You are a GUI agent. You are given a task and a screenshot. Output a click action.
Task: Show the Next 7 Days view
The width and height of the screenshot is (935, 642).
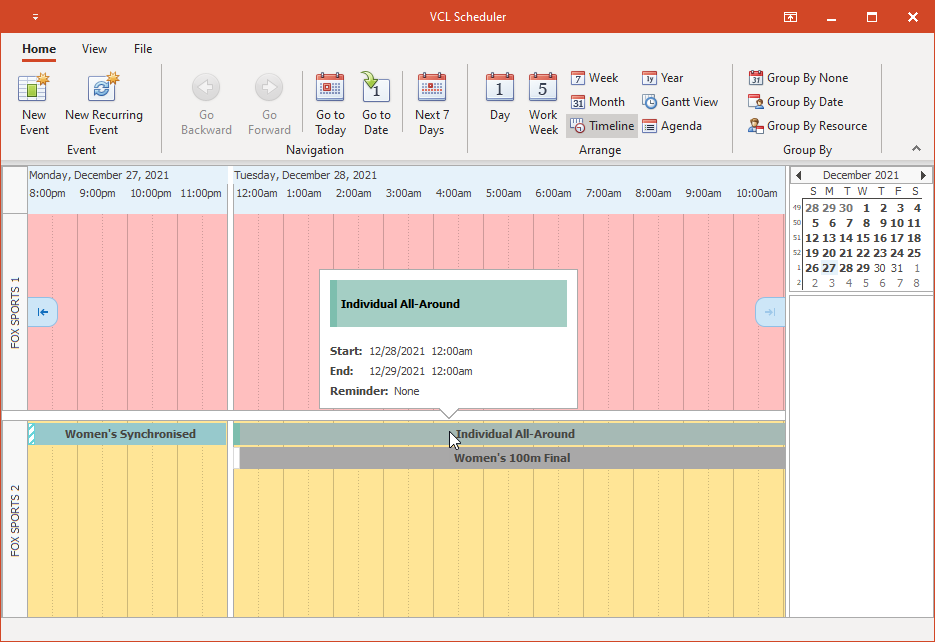(x=432, y=100)
